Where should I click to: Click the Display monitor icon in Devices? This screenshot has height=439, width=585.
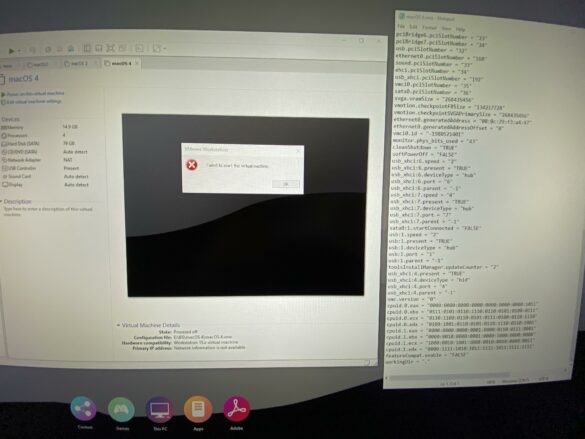pyautogui.click(x=5, y=185)
